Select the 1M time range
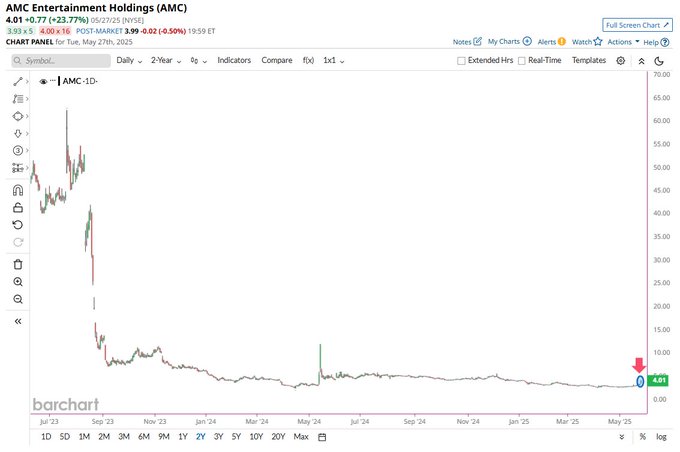The width and height of the screenshot is (680, 452). pos(84,437)
